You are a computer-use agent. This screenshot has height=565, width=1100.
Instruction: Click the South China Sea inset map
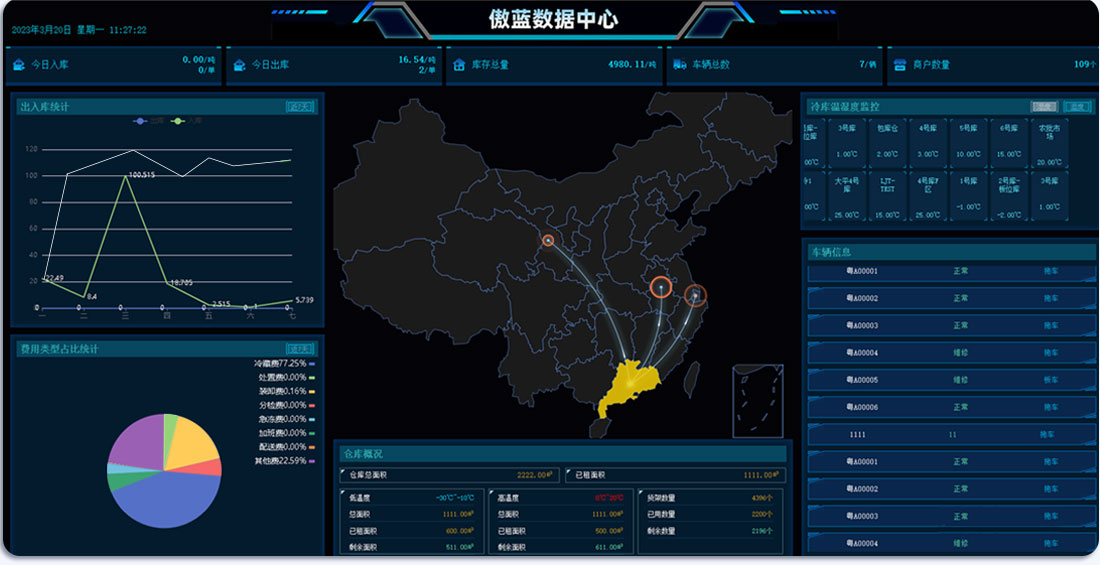click(757, 400)
